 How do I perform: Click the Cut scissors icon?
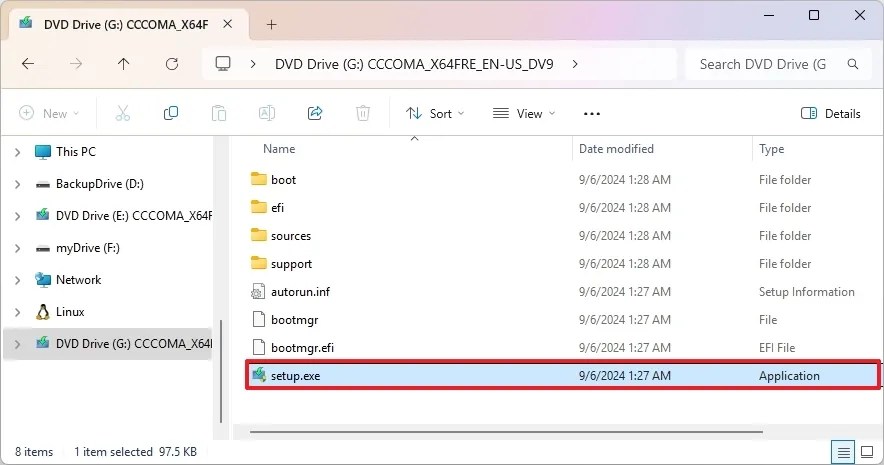(x=122, y=113)
